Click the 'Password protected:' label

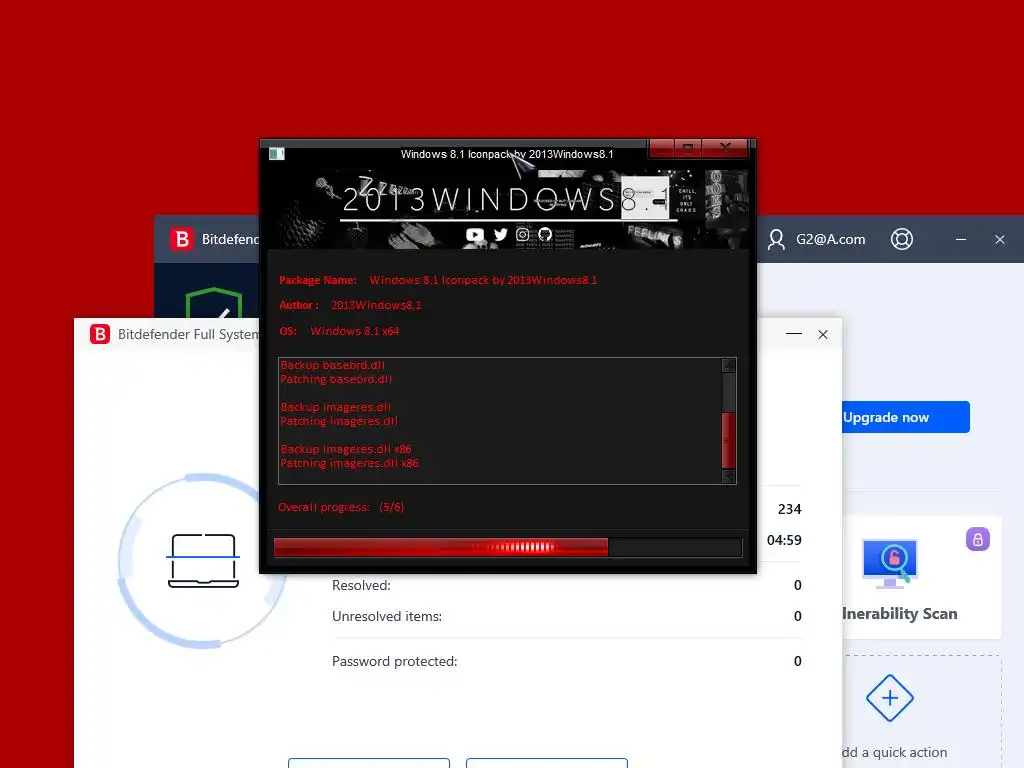click(394, 661)
